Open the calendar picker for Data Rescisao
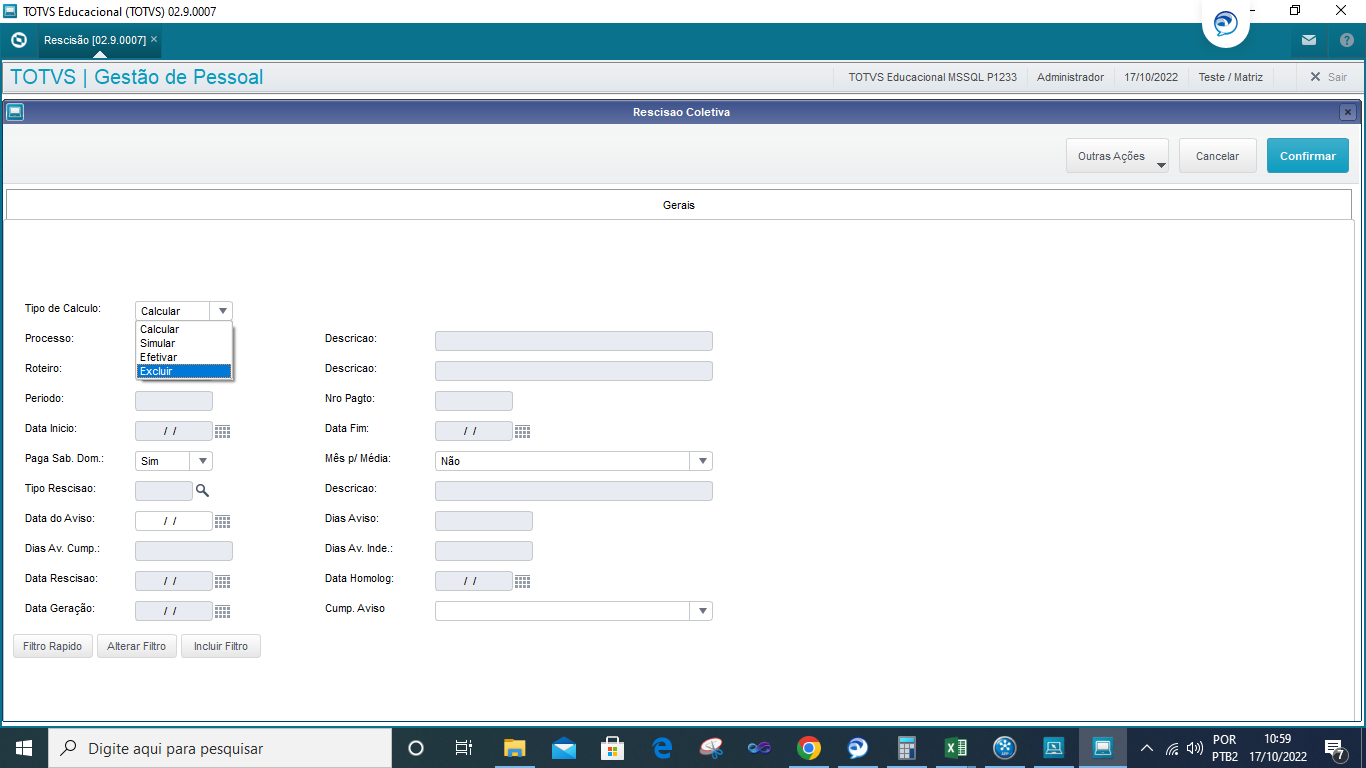Image resolution: width=1366 pixels, height=768 pixels. click(222, 581)
